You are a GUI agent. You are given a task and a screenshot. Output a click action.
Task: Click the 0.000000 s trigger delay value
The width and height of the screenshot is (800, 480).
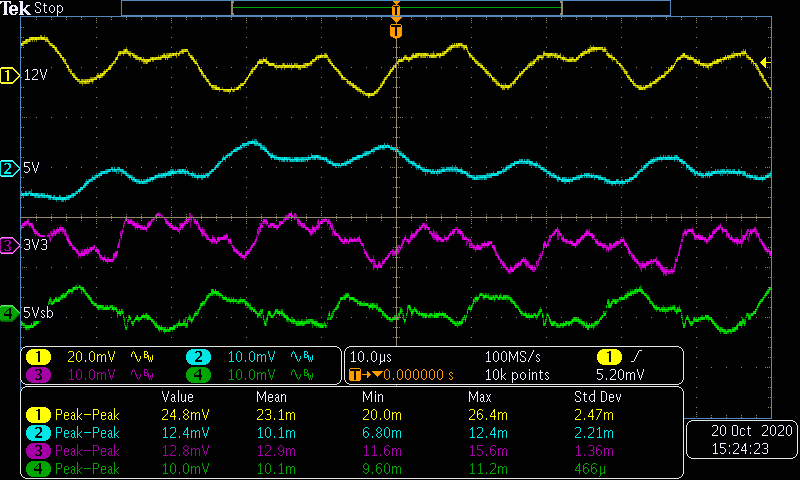click(x=418, y=375)
